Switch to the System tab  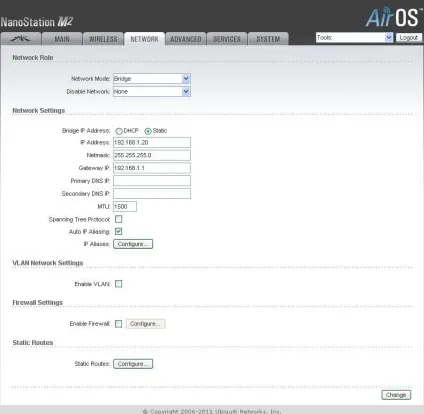268,39
